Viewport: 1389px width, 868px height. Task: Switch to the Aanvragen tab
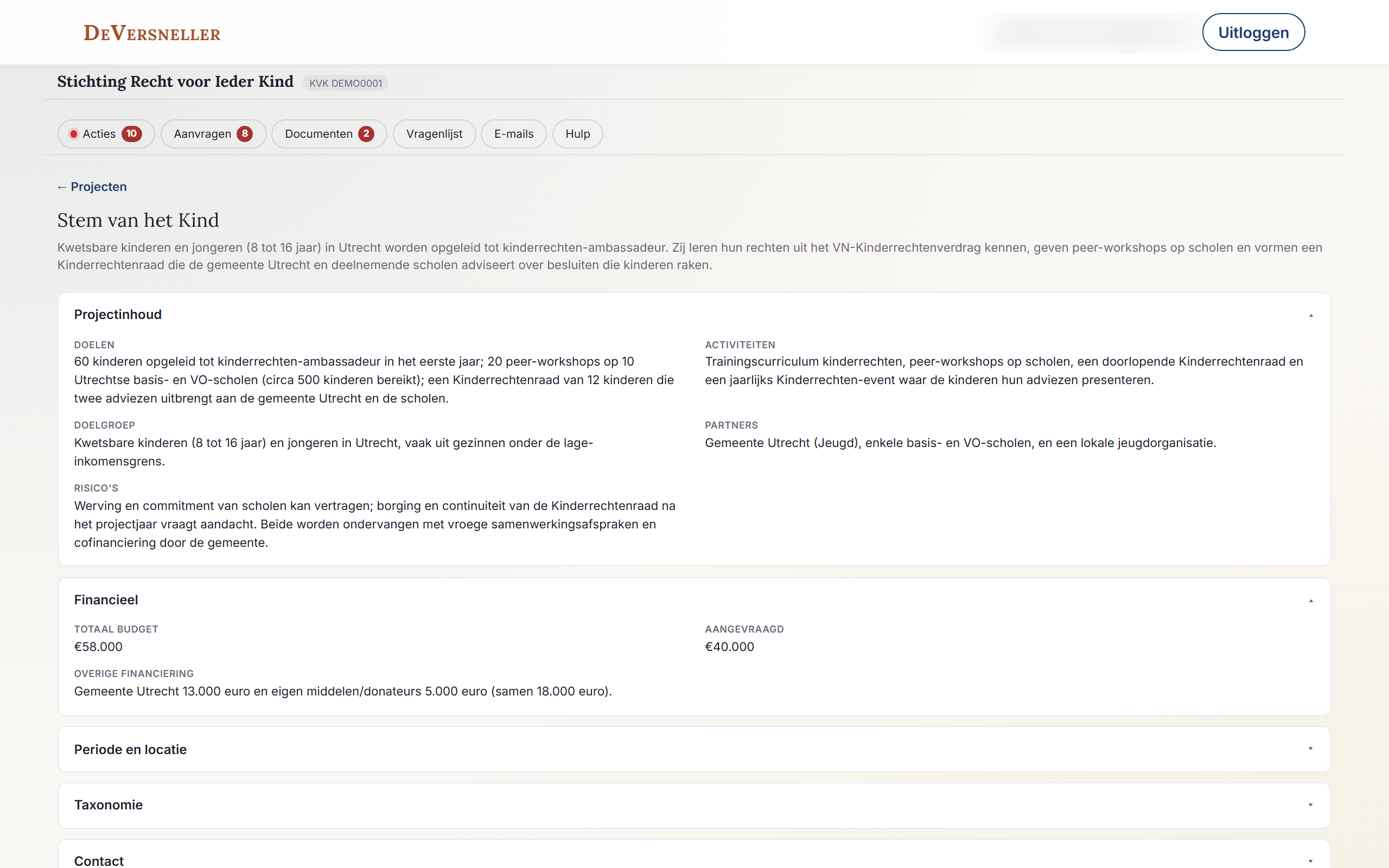coord(213,134)
